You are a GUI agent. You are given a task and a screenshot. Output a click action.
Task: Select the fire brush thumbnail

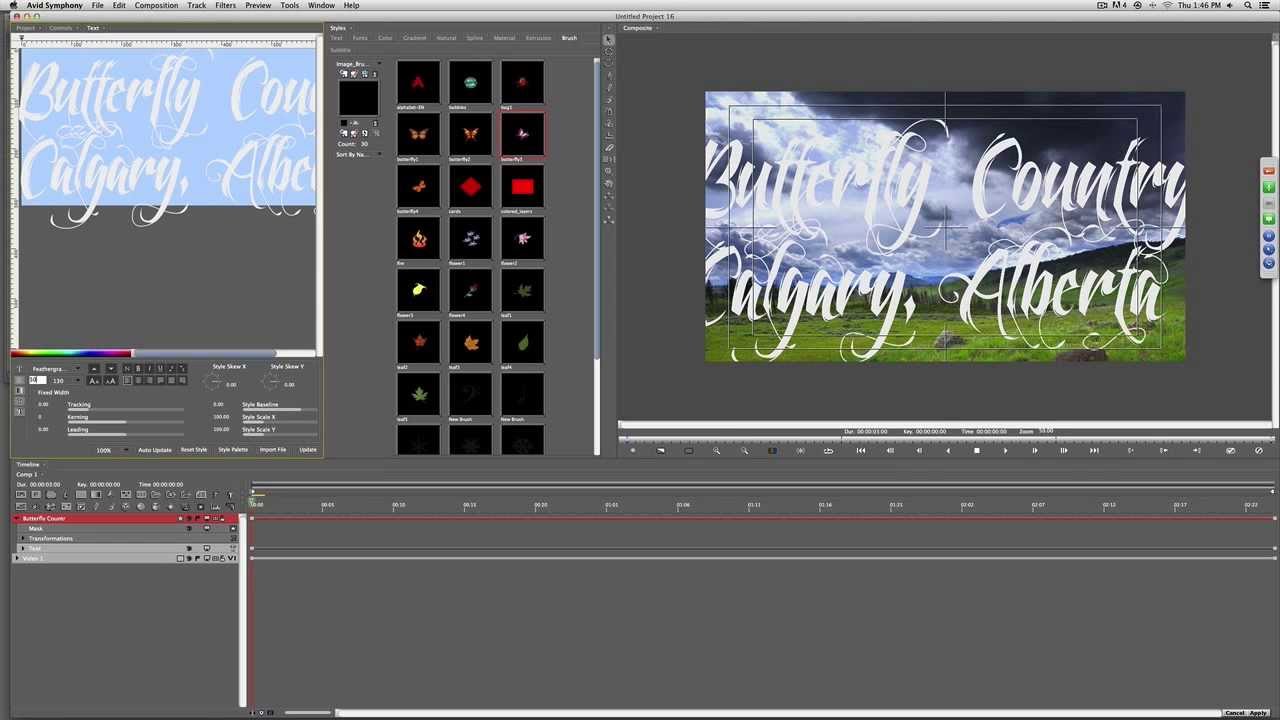pos(419,239)
